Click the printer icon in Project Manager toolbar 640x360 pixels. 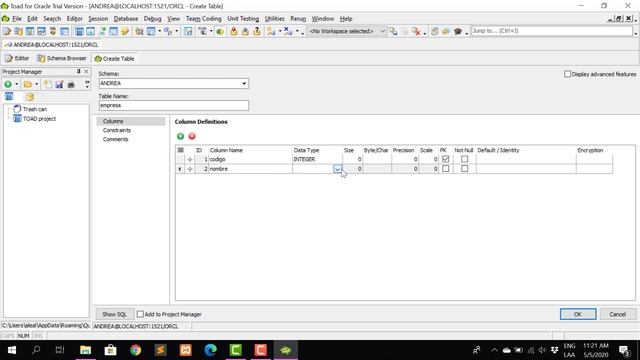pos(71,84)
